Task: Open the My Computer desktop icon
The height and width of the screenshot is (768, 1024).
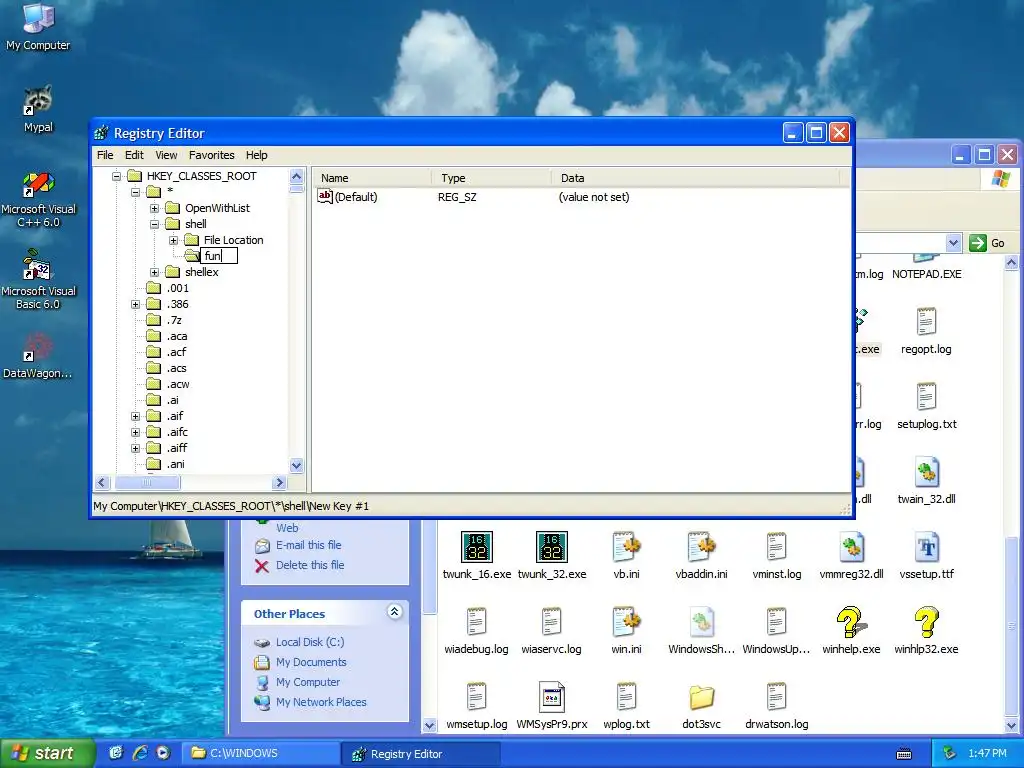Action: [38, 26]
